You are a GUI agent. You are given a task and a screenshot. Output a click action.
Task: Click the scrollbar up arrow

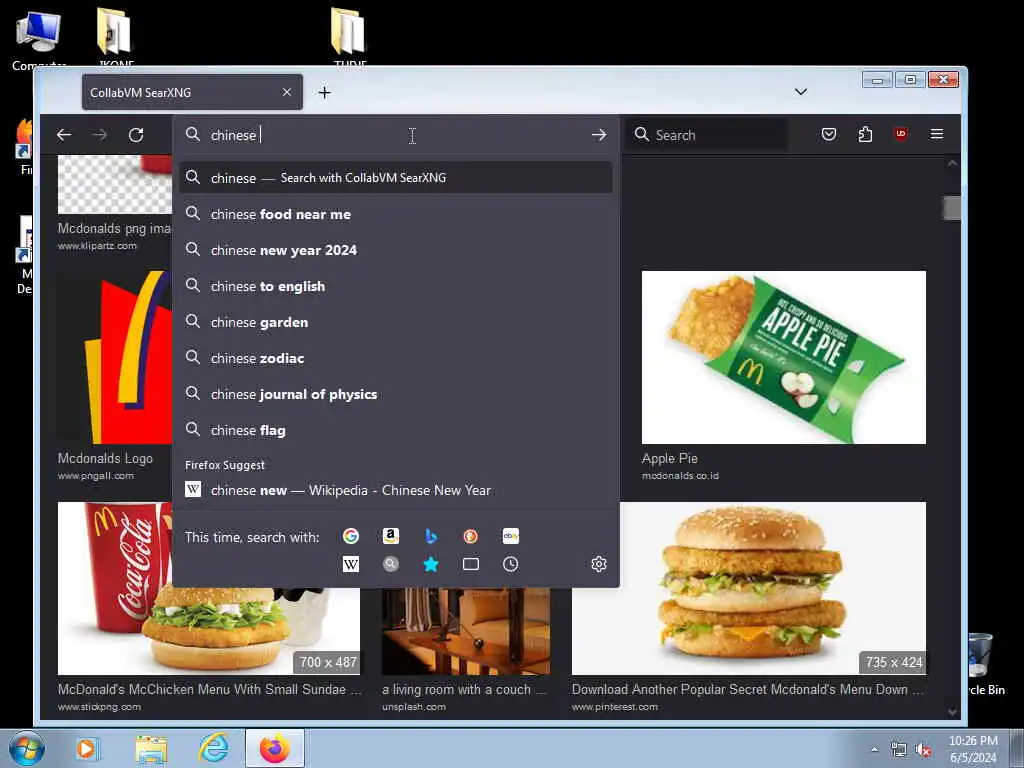[952, 163]
